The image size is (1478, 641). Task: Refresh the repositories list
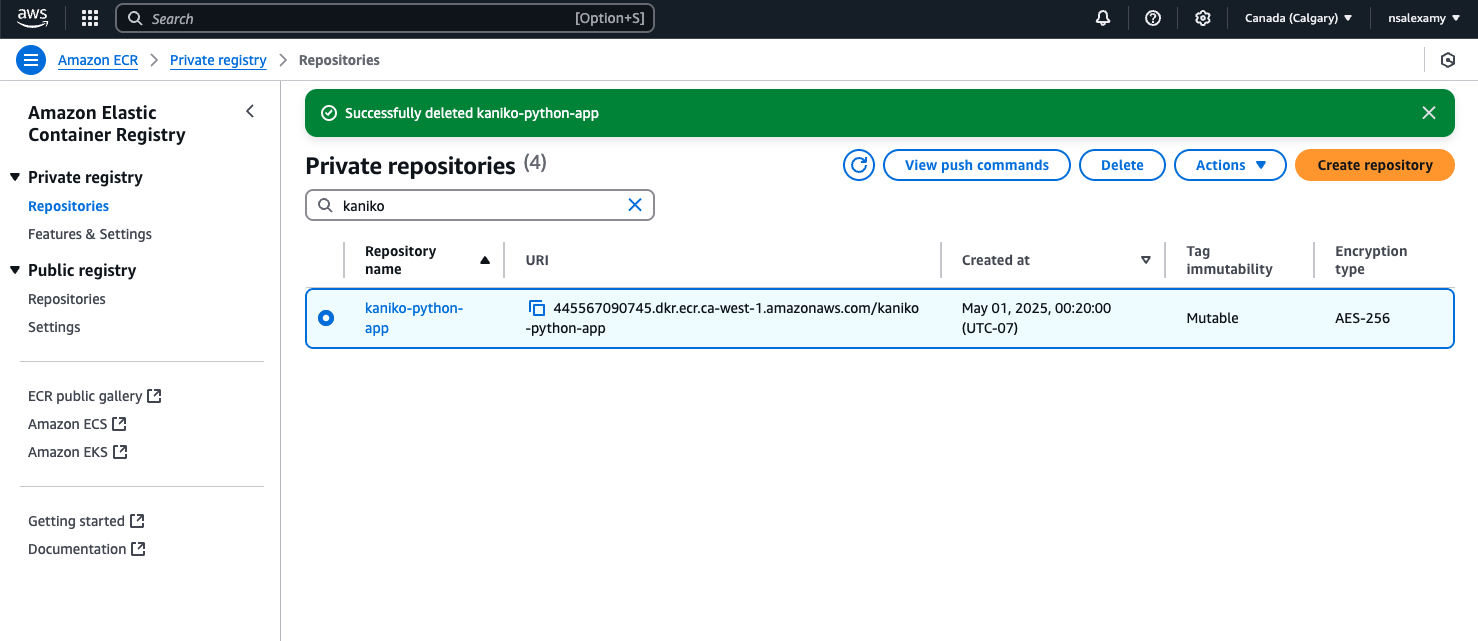click(859, 165)
